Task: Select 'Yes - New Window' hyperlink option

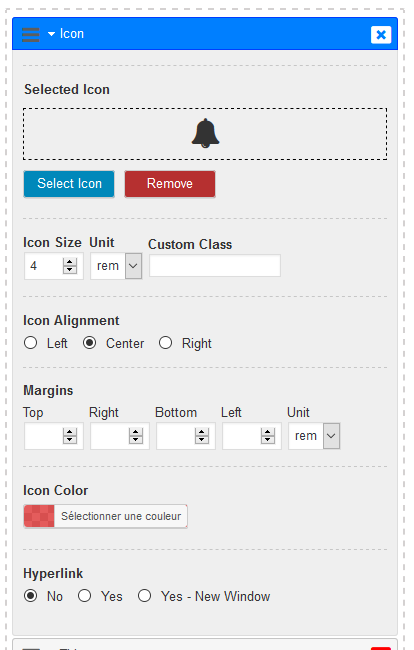Action: tap(144, 596)
